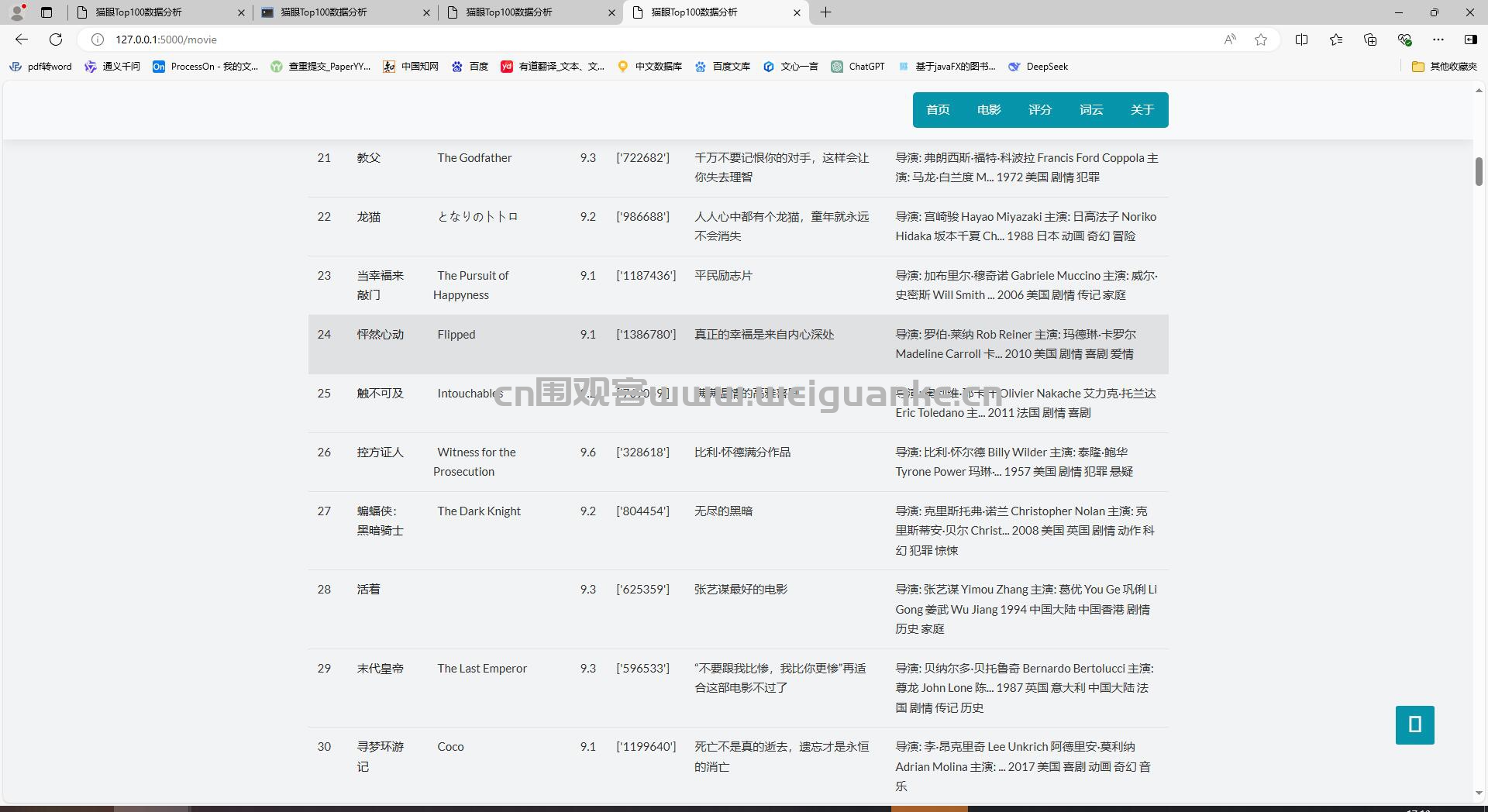Open the 百度文库 bookmark
Screen dimensions: 1488x812
pyautogui.click(x=722, y=67)
